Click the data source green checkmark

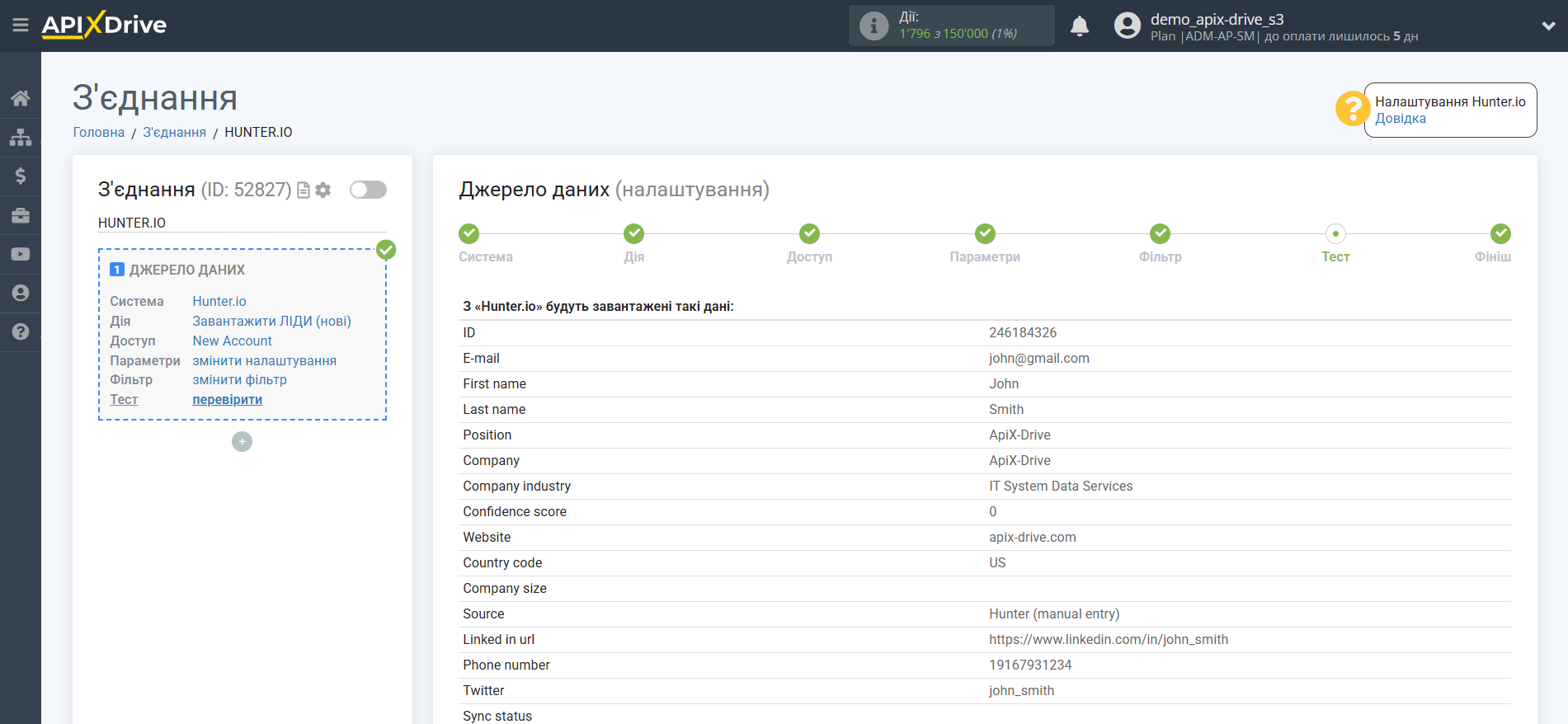[x=386, y=250]
